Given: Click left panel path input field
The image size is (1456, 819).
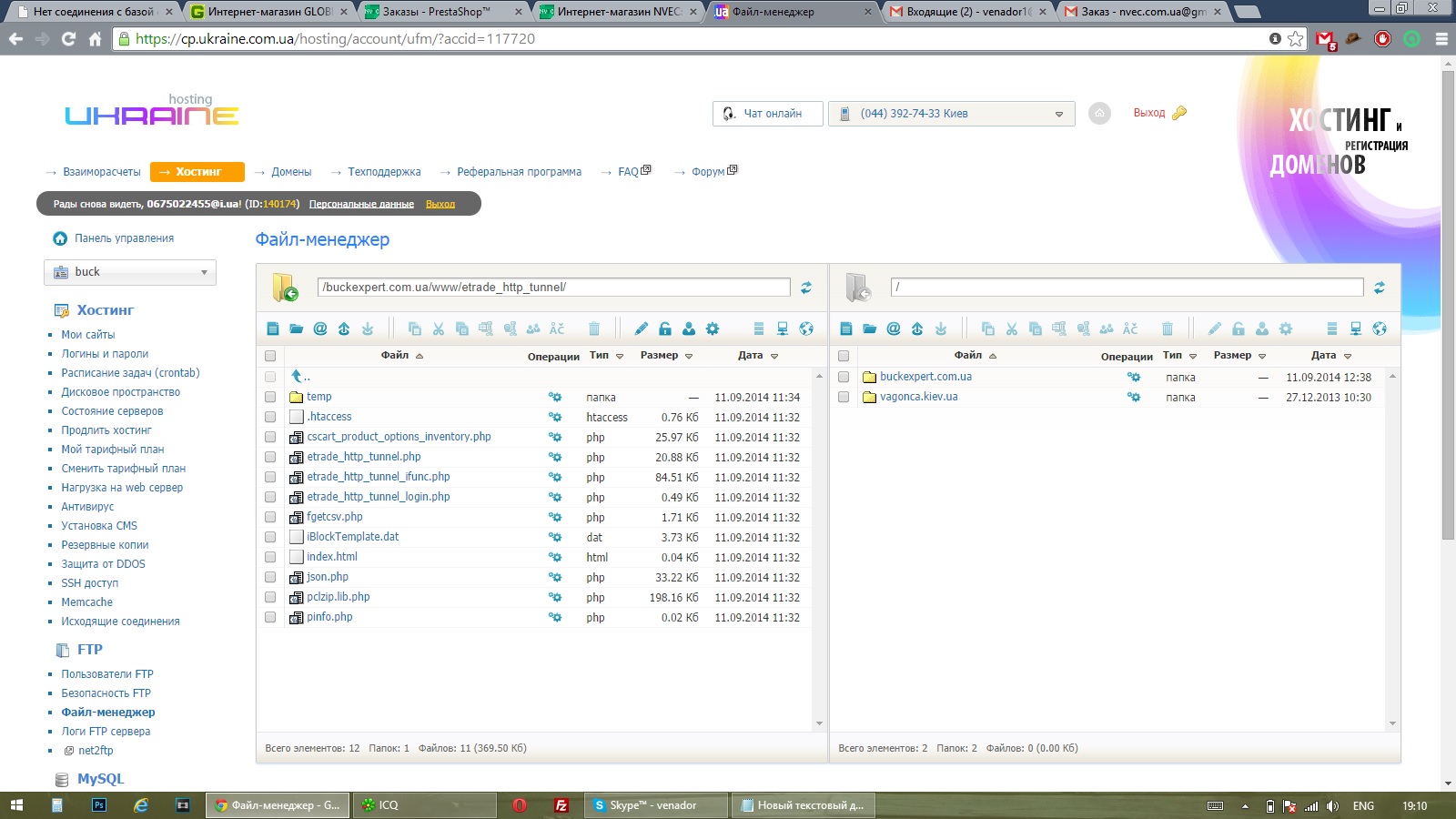Looking at the screenshot, I should click(x=553, y=288).
